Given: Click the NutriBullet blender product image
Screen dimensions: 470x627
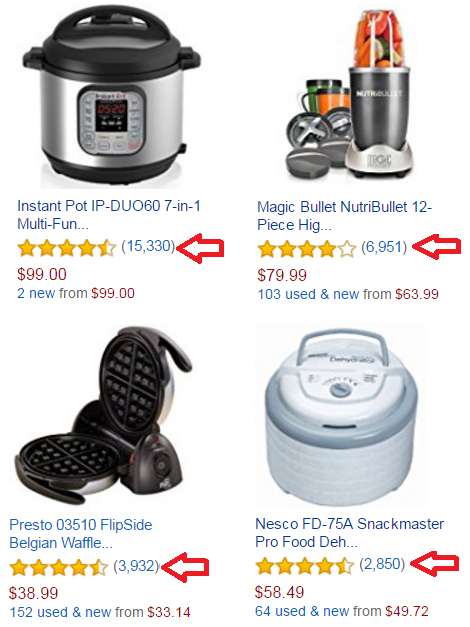Looking at the screenshot, I should click(x=350, y=95).
